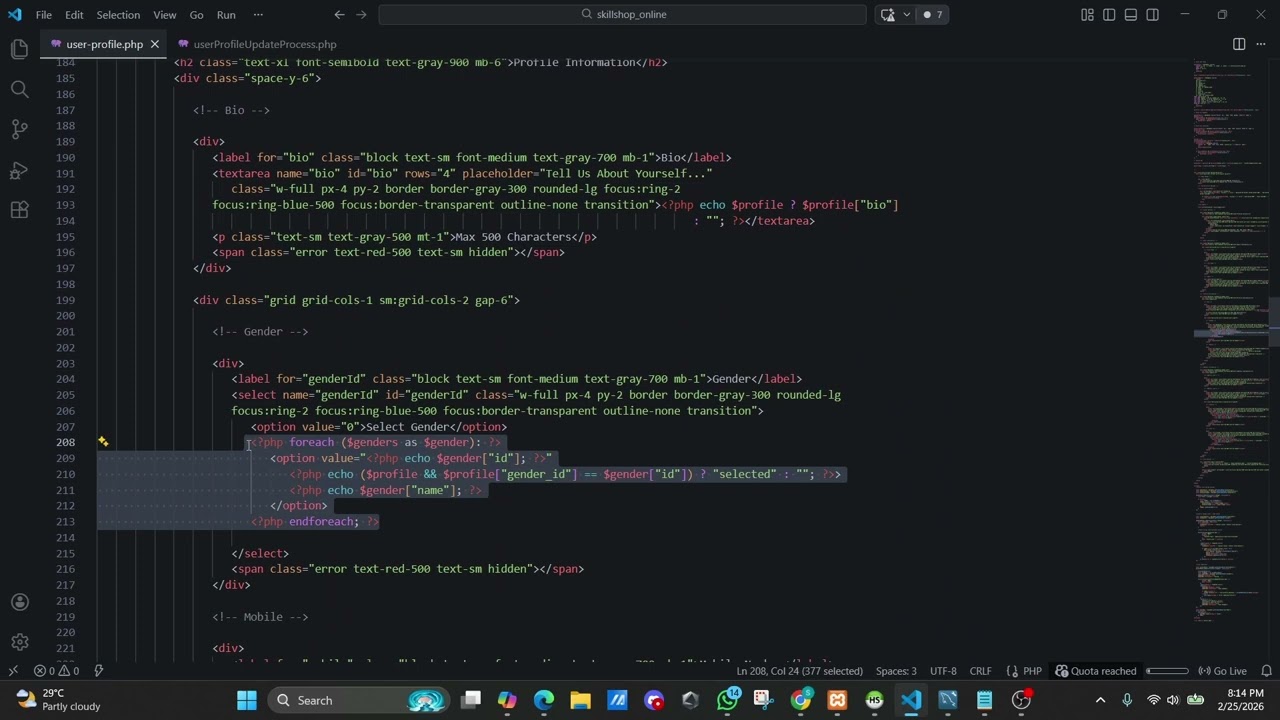Click the Quota reached Copilot status
1280x720 pixels.
1096,671
